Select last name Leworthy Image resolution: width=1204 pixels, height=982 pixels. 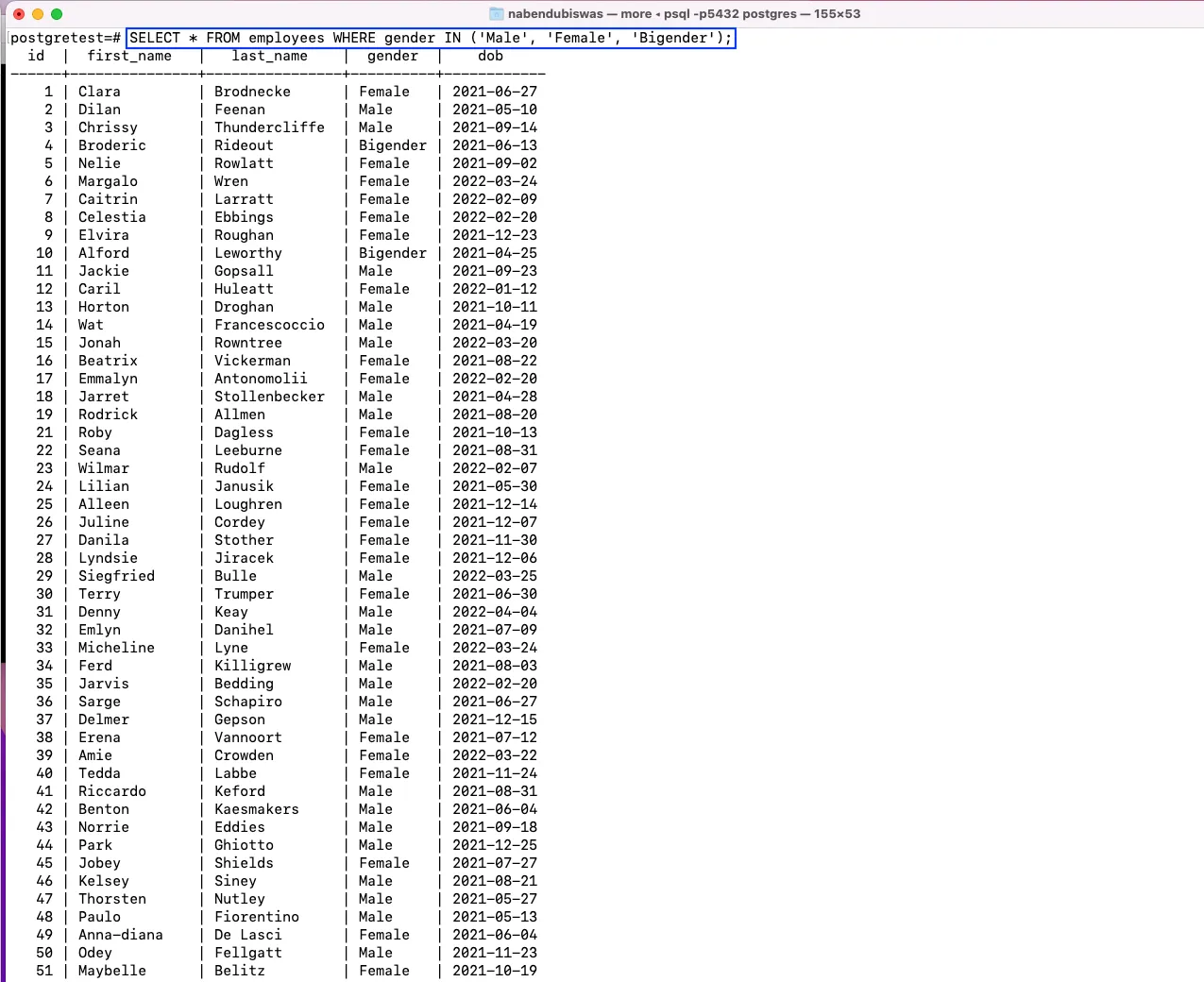(x=248, y=253)
